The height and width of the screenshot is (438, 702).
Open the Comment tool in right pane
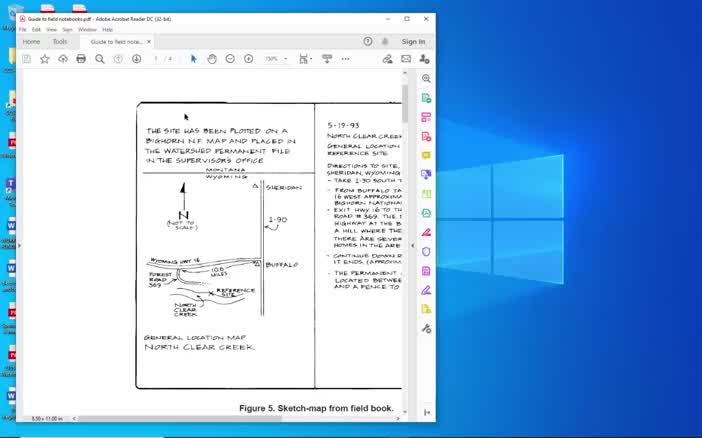(x=426, y=155)
